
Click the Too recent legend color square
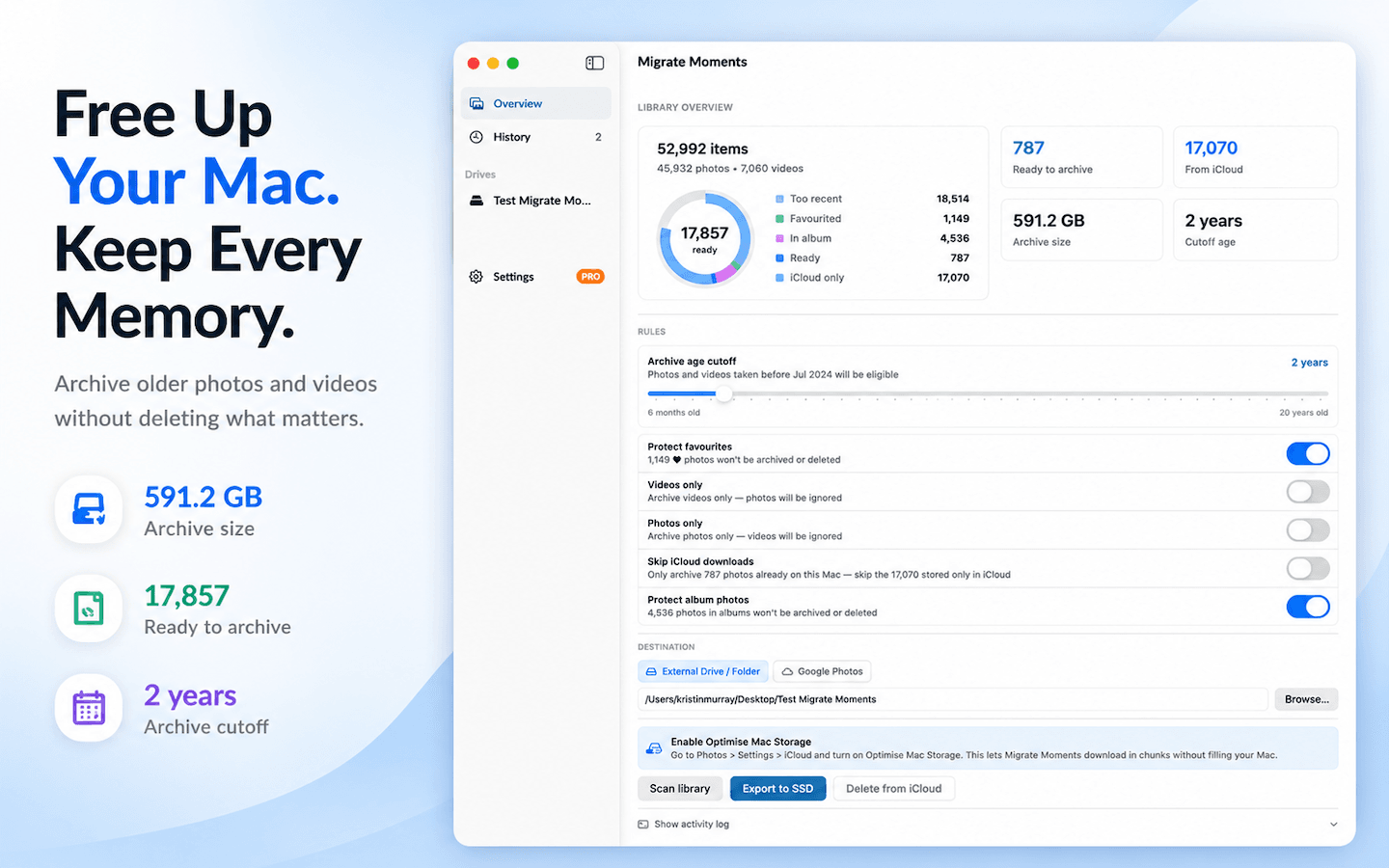[779, 199]
